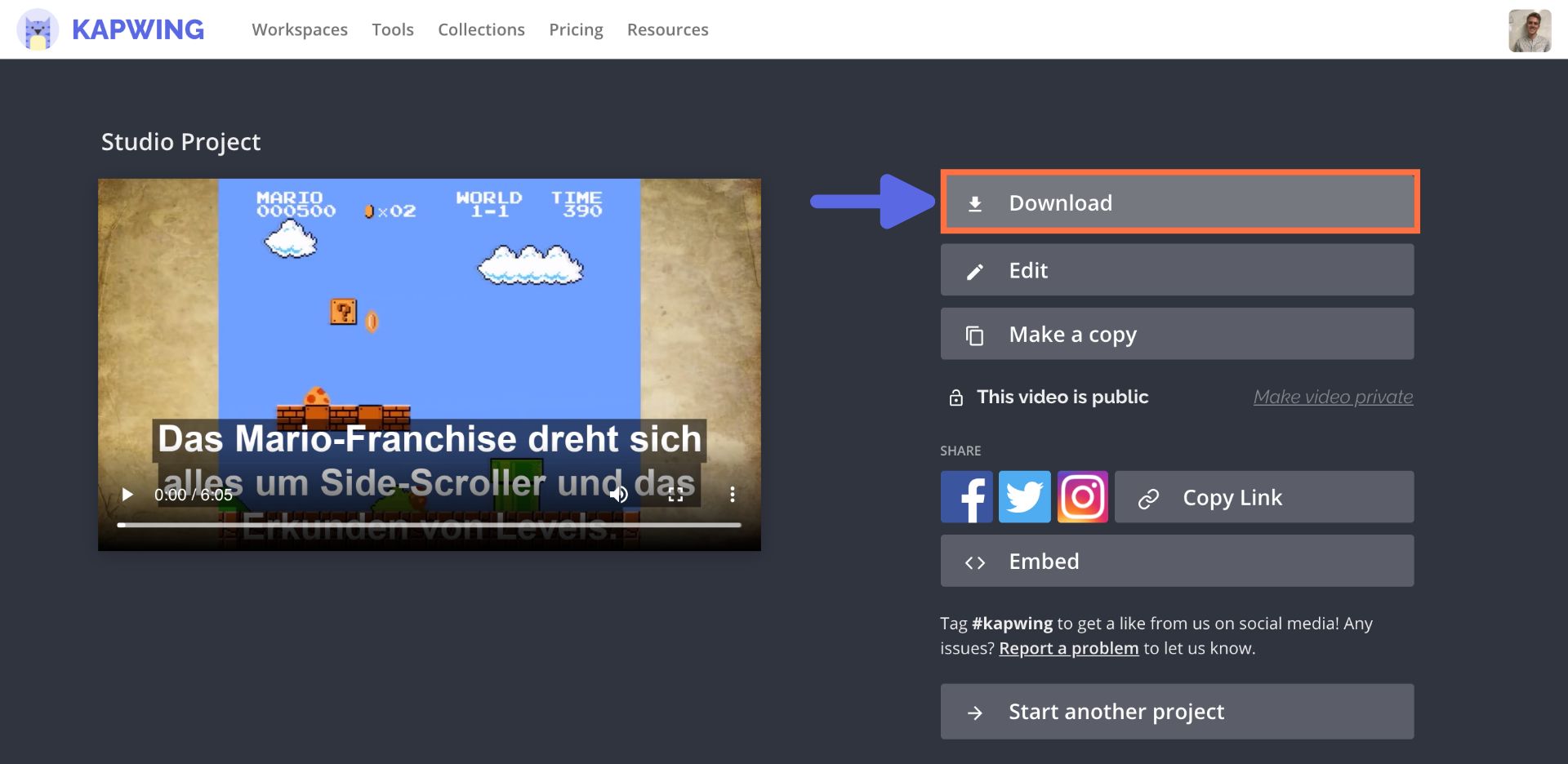Click the Edit button
Image resolution: width=1568 pixels, height=764 pixels.
(1177, 270)
